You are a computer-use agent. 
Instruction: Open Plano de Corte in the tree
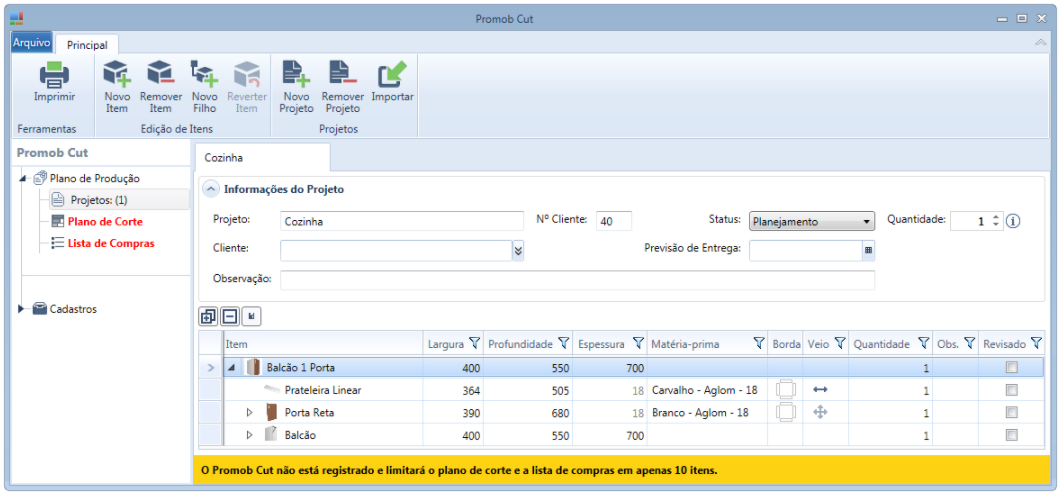pyautogui.click(x=105, y=221)
